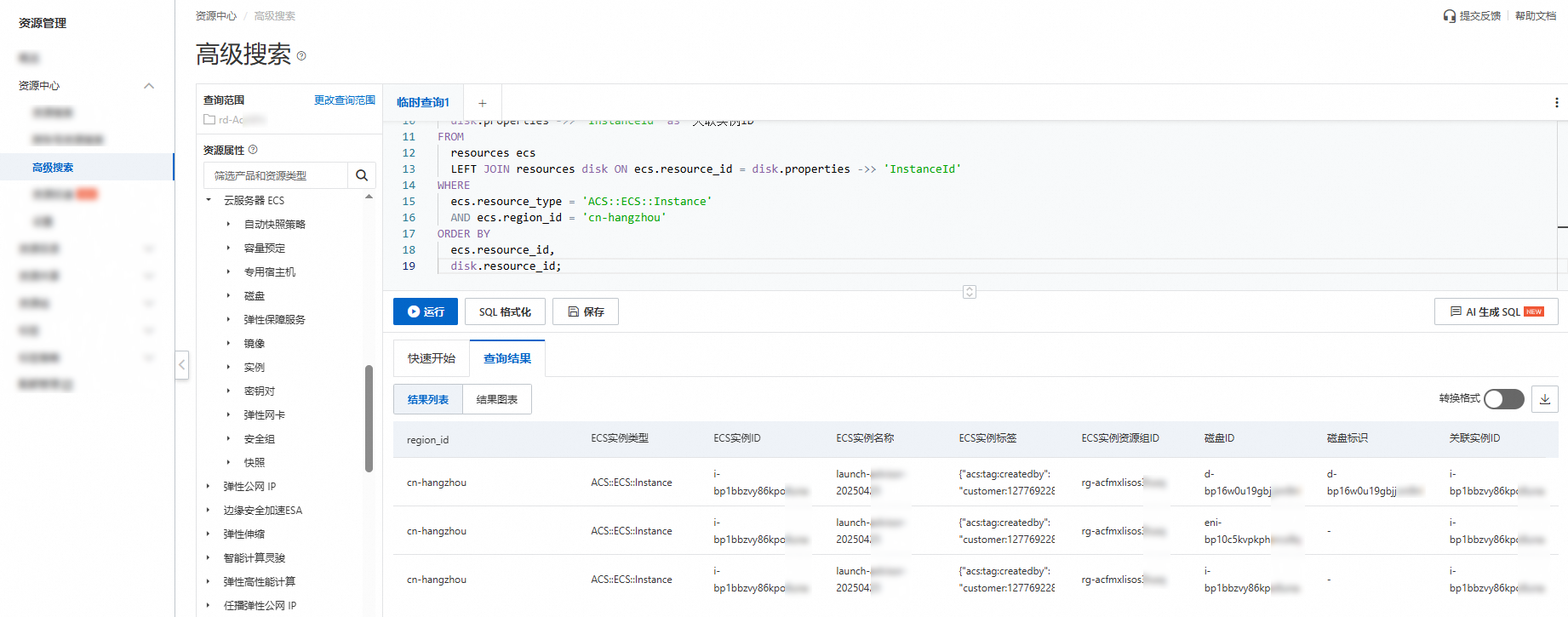The width and height of the screenshot is (1568, 617).
Task: Collapse the left sidebar with arrow handle
Action: 181,365
